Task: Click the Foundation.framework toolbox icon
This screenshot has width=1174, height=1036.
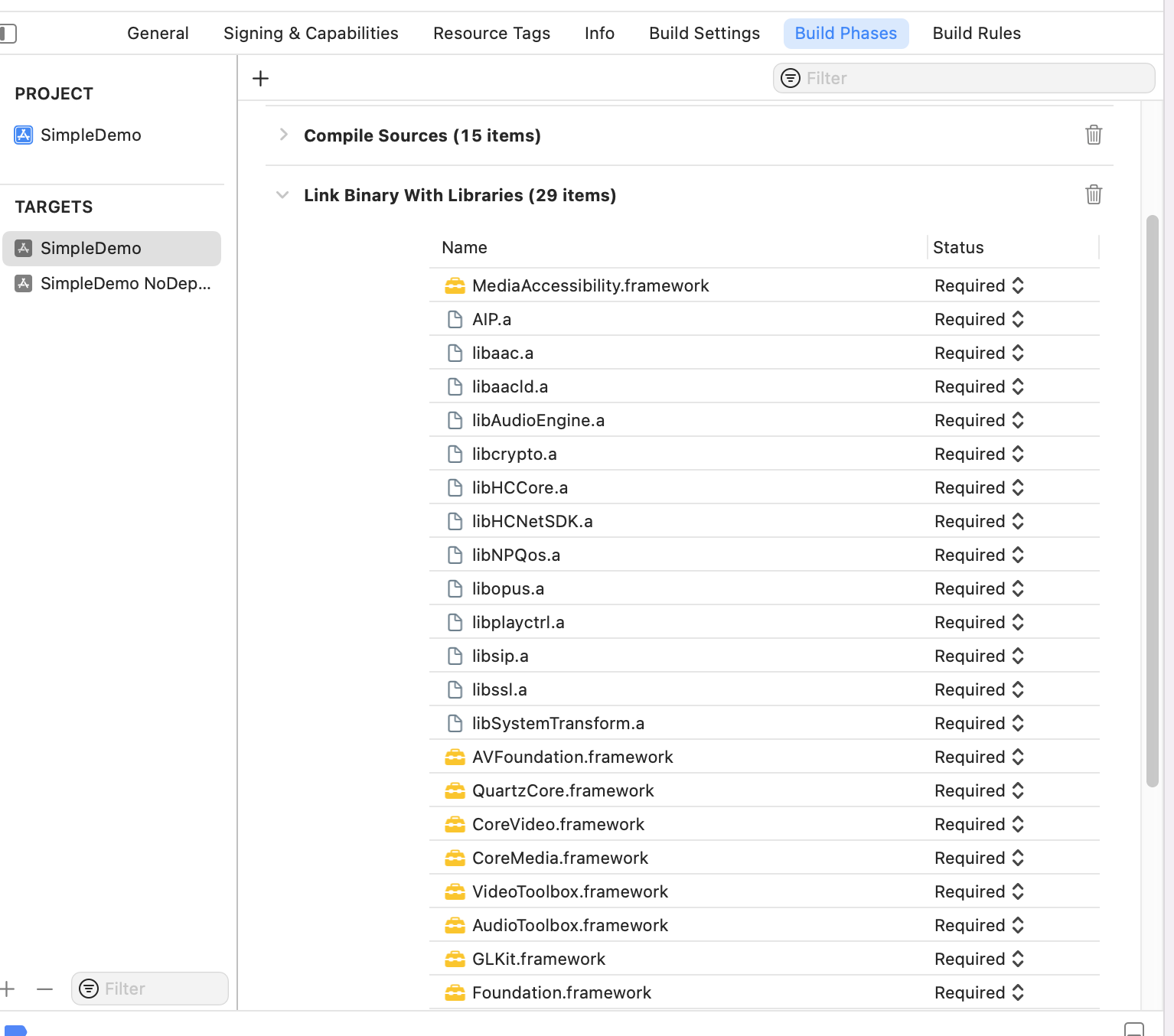Action: [x=455, y=992]
